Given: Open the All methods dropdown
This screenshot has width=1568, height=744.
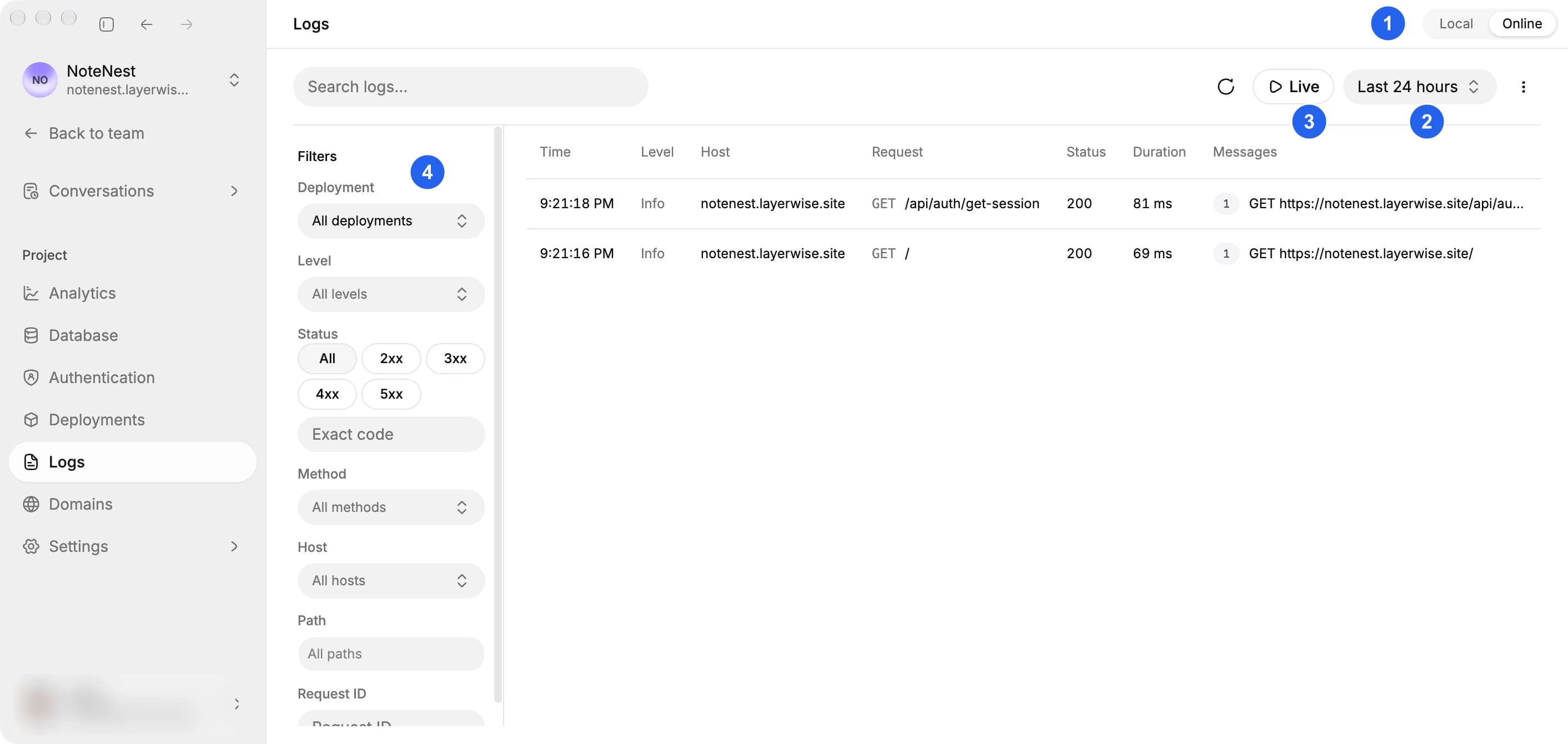Looking at the screenshot, I should tap(391, 507).
